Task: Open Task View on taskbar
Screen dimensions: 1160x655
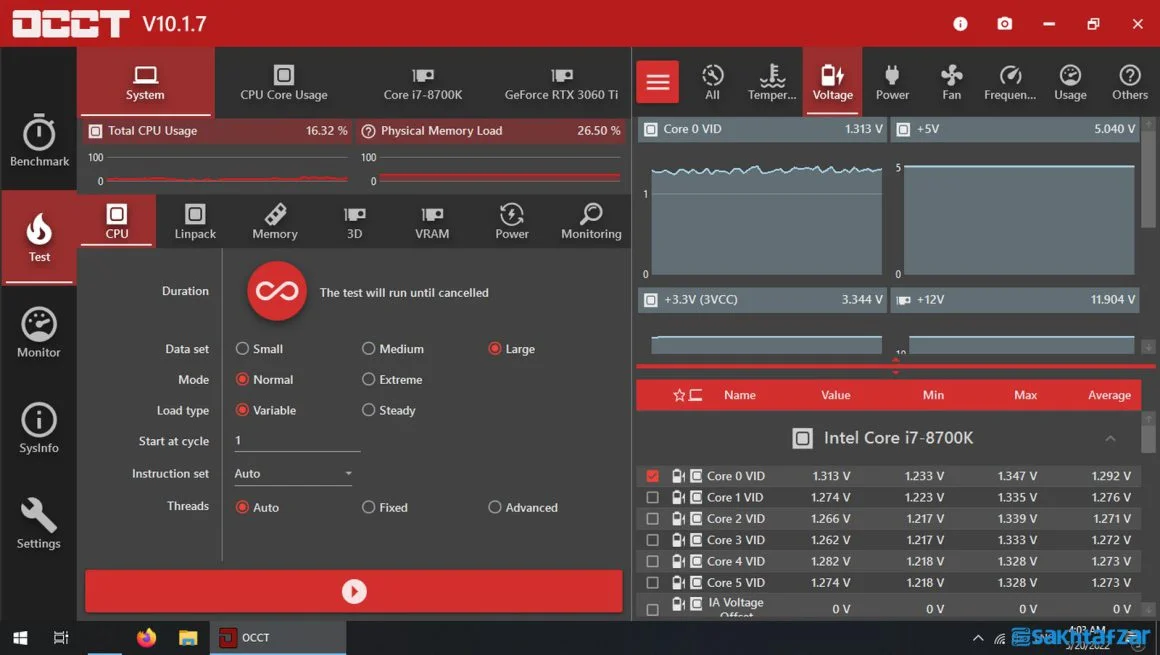Action: [61, 638]
